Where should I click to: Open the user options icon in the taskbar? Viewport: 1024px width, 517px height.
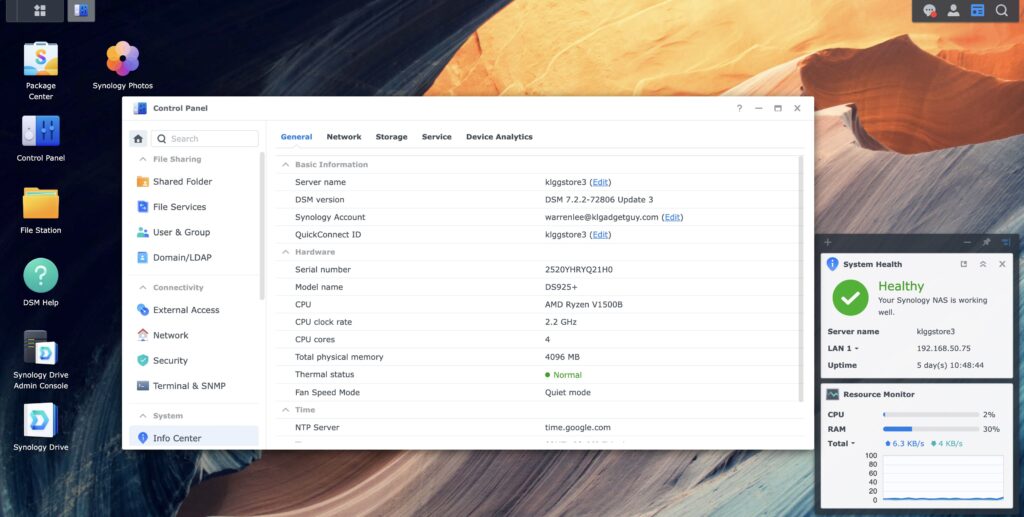point(953,11)
